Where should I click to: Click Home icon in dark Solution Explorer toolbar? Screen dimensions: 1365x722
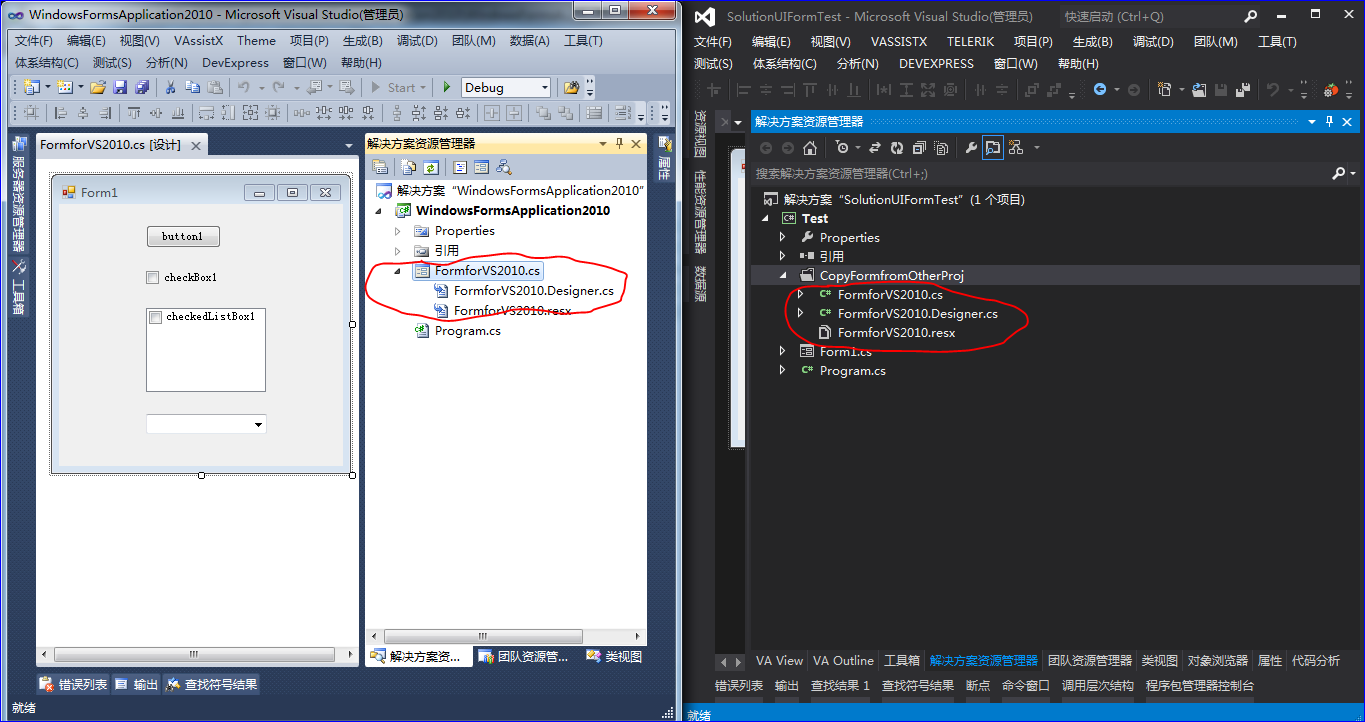[x=810, y=148]
